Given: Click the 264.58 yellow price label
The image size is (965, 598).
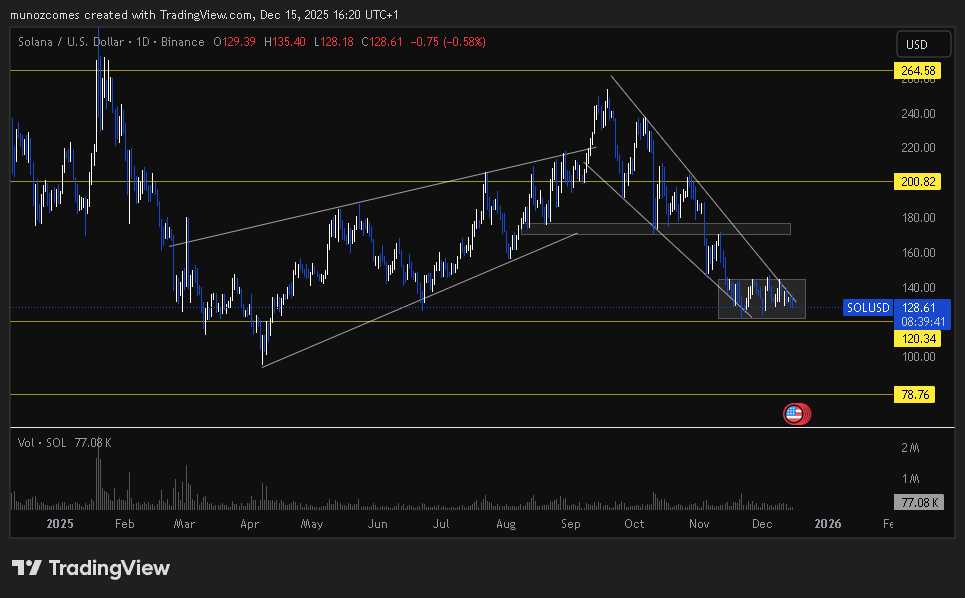Looking at the screenshot, I should pos(918,71).
